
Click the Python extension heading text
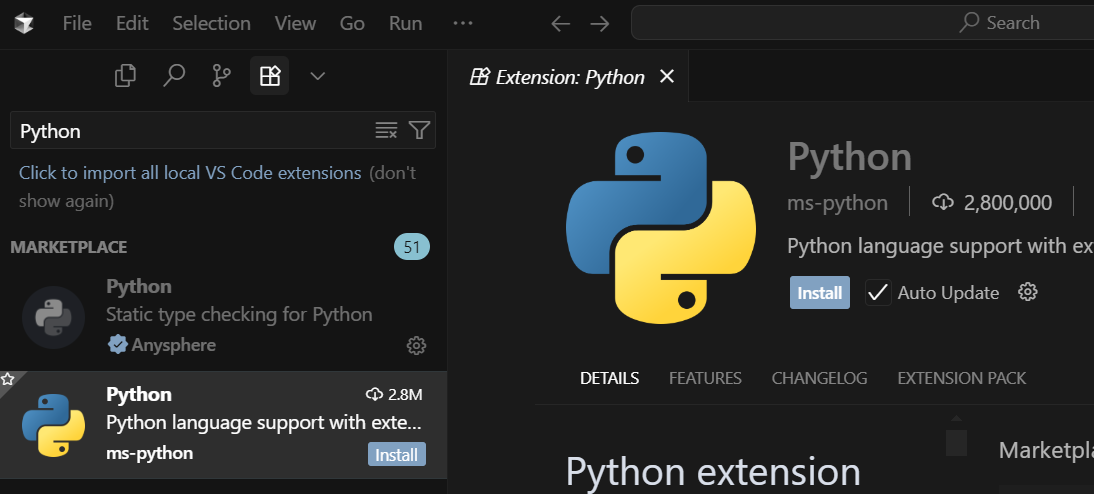pos(712,472)
